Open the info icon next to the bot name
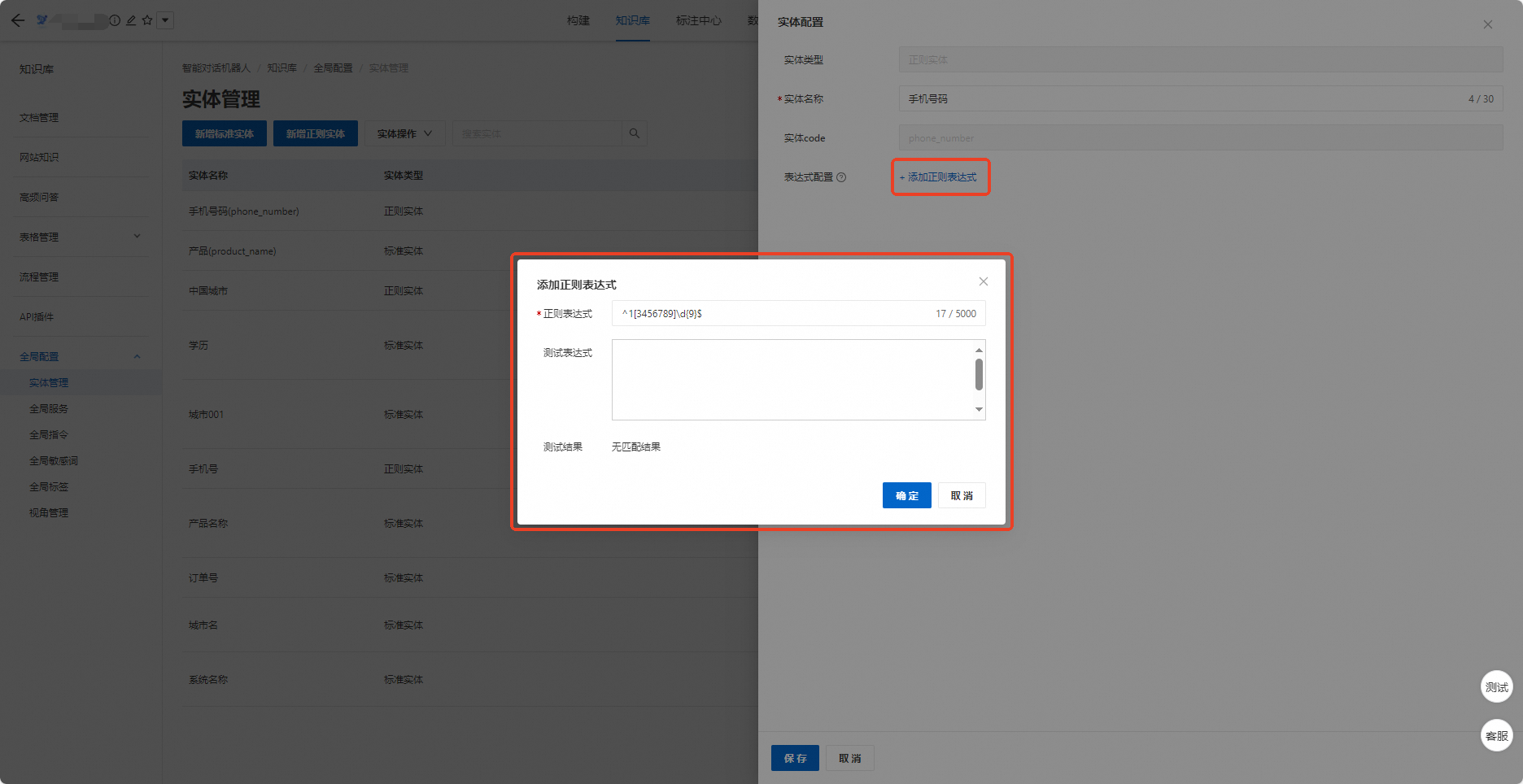1523x784 pixels. click(115, 20)
